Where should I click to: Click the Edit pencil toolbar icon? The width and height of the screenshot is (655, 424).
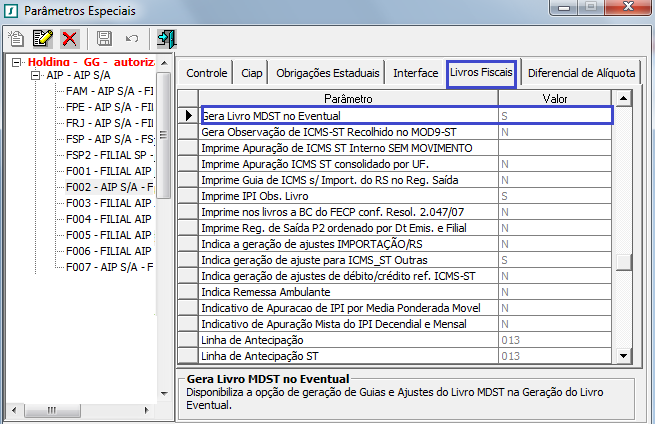pyautogui.click(x=42, y=39)
